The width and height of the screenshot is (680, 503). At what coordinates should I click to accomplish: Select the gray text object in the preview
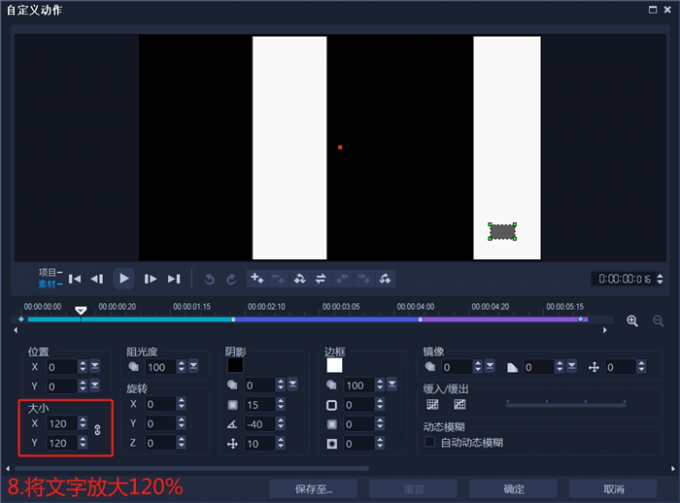pyautogui.click(x=502, y=232)
